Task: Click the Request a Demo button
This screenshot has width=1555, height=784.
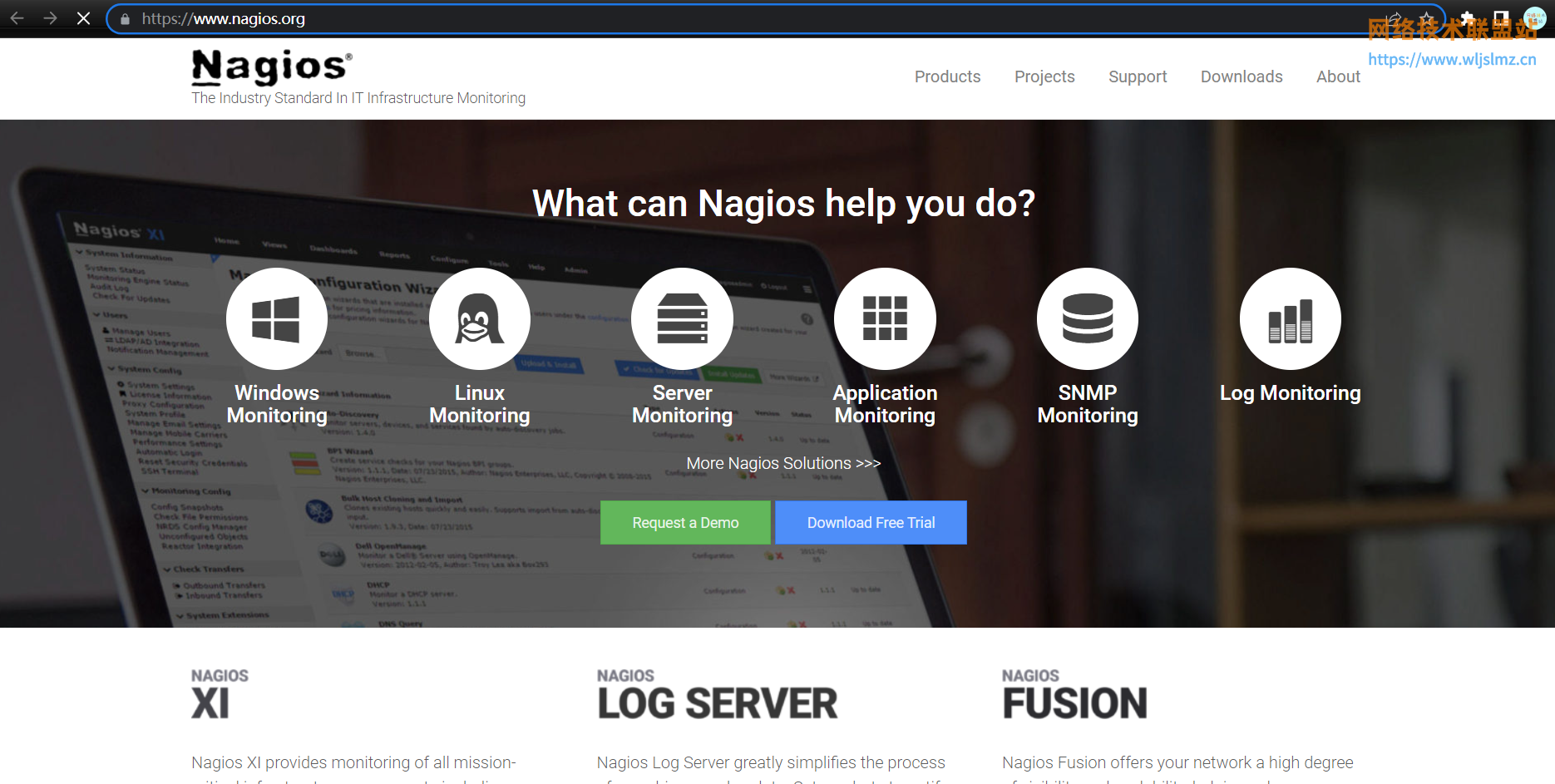Action: click(685, 522)
